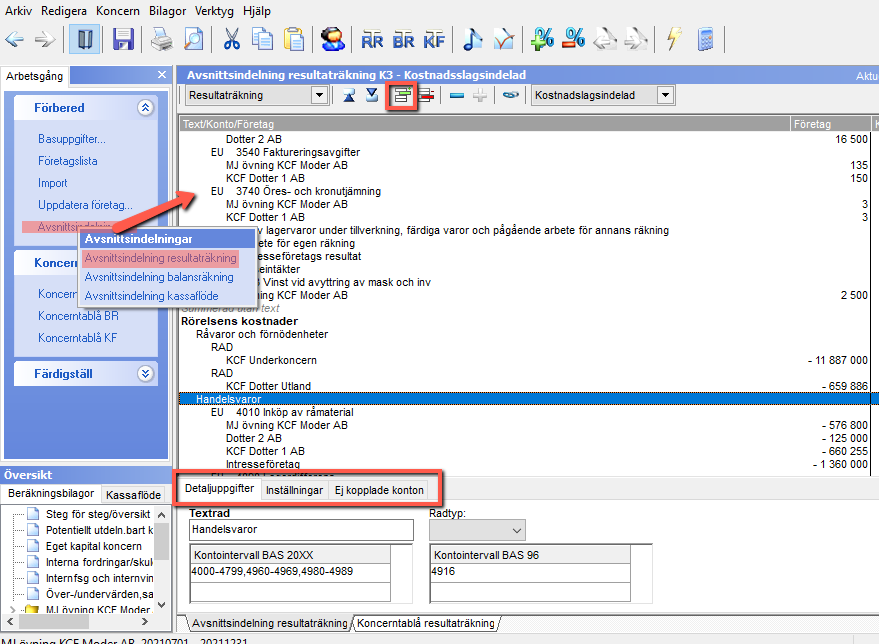This screenshot has width=879, height=644.
Task: Open the Företagslista link
Action: click(x=68, y=161)
